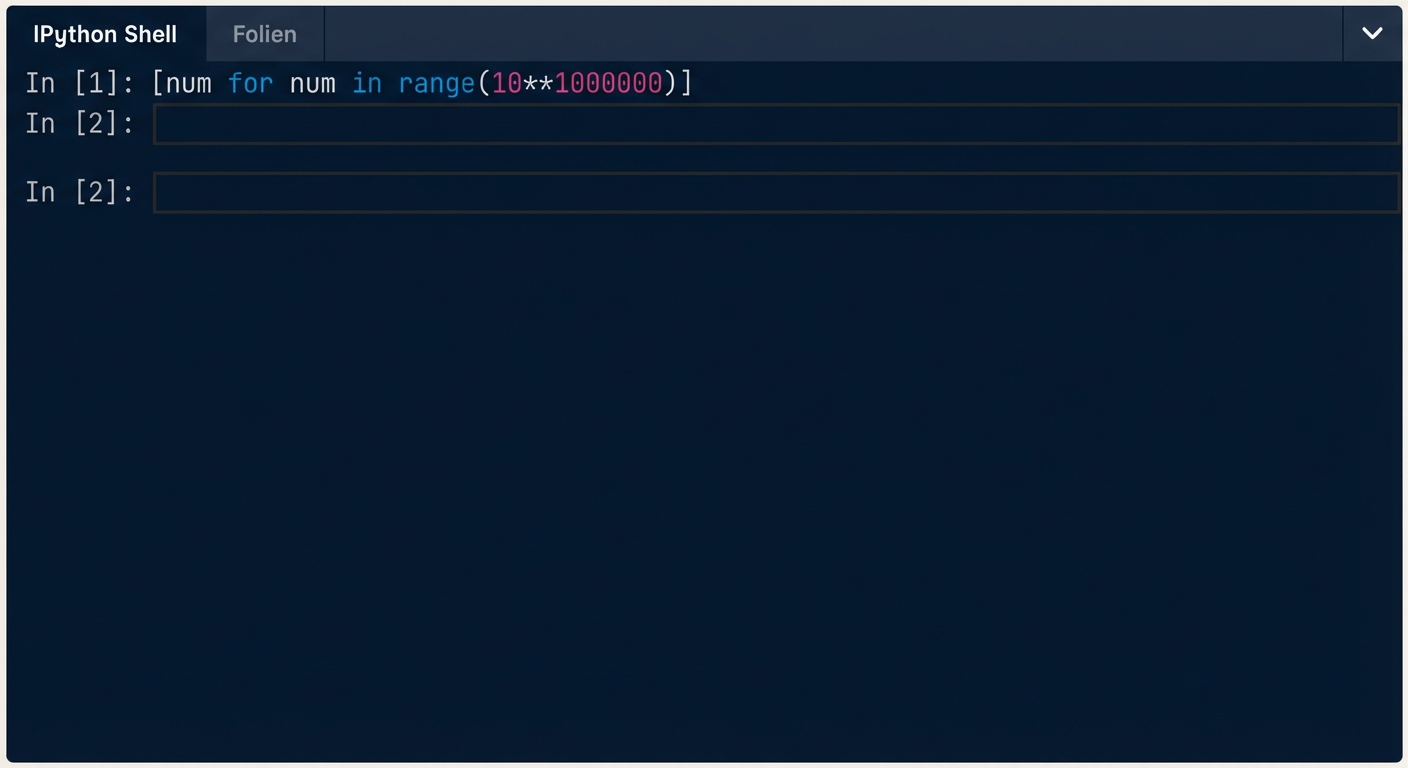Click the 'in' keyword in the code
The image size is (1408, 768).
click(367, 83)
